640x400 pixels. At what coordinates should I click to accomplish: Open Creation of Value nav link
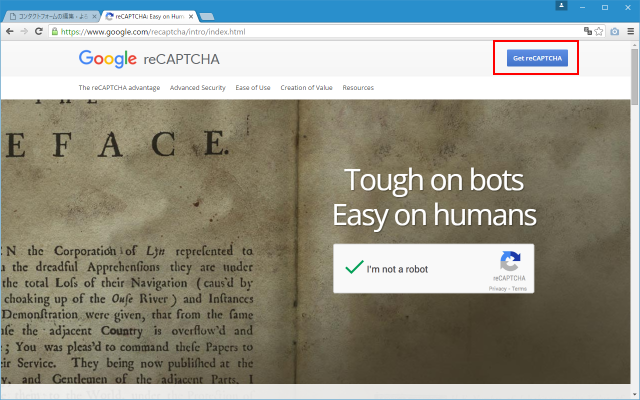[306, 88]
